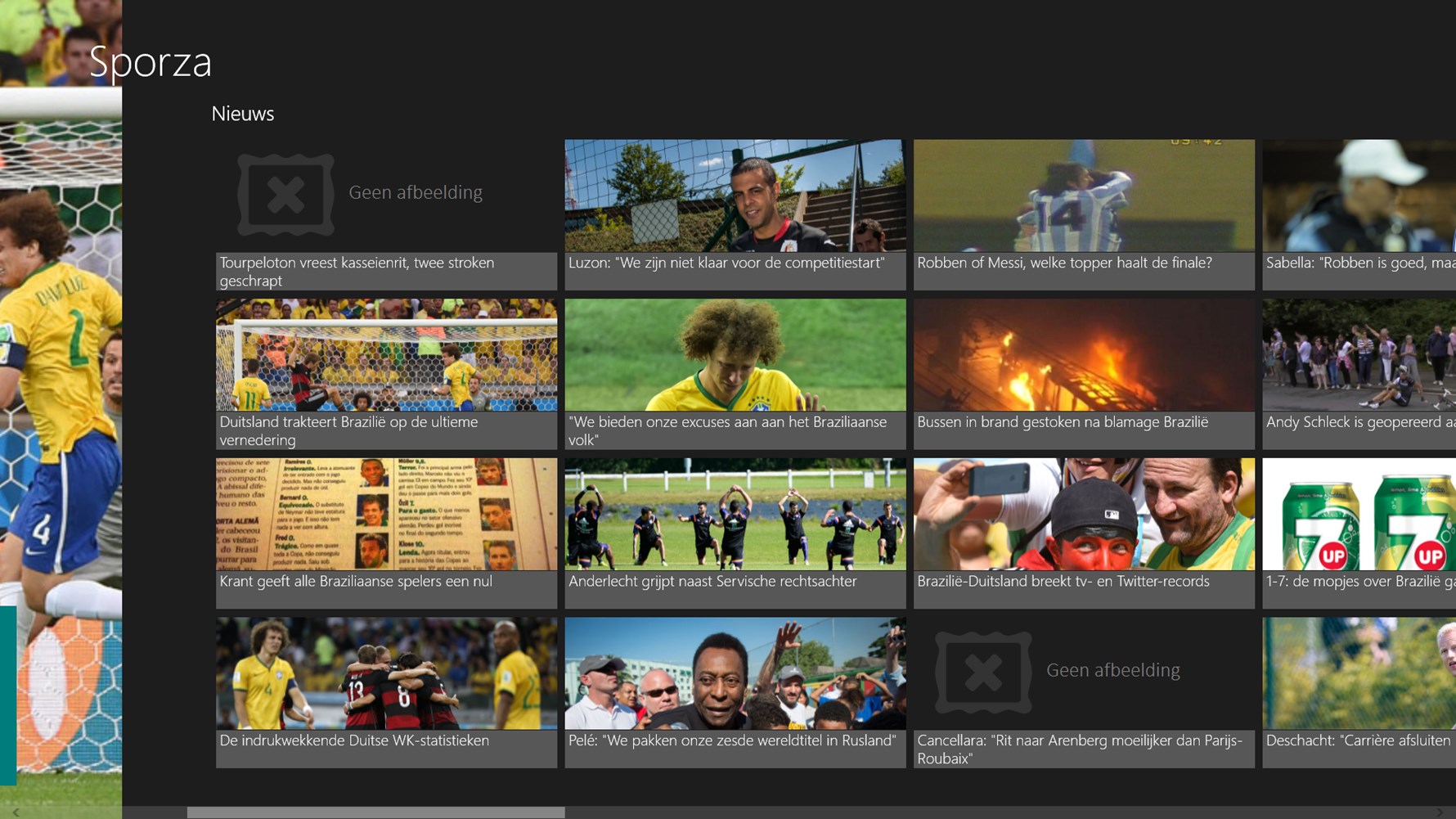
Task: Click 'Robben of Messi, welke topper' headline
Action: pyautogui.click(x=1064, y=263)
